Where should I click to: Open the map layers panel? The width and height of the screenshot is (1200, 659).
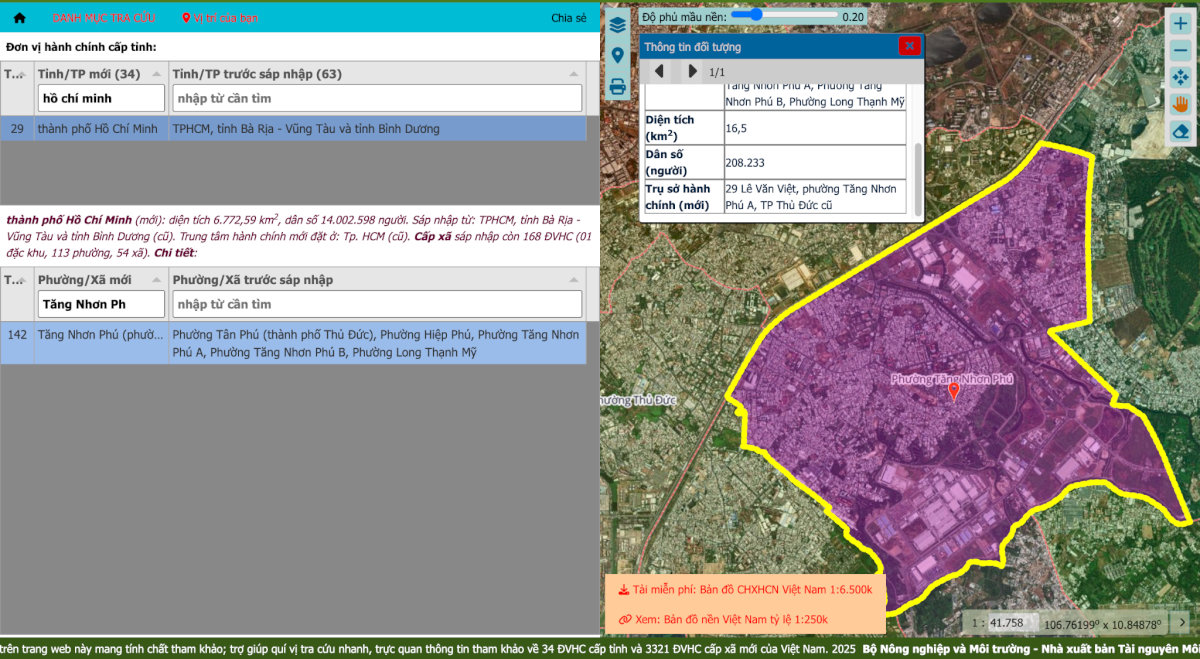tap(618, 25)
